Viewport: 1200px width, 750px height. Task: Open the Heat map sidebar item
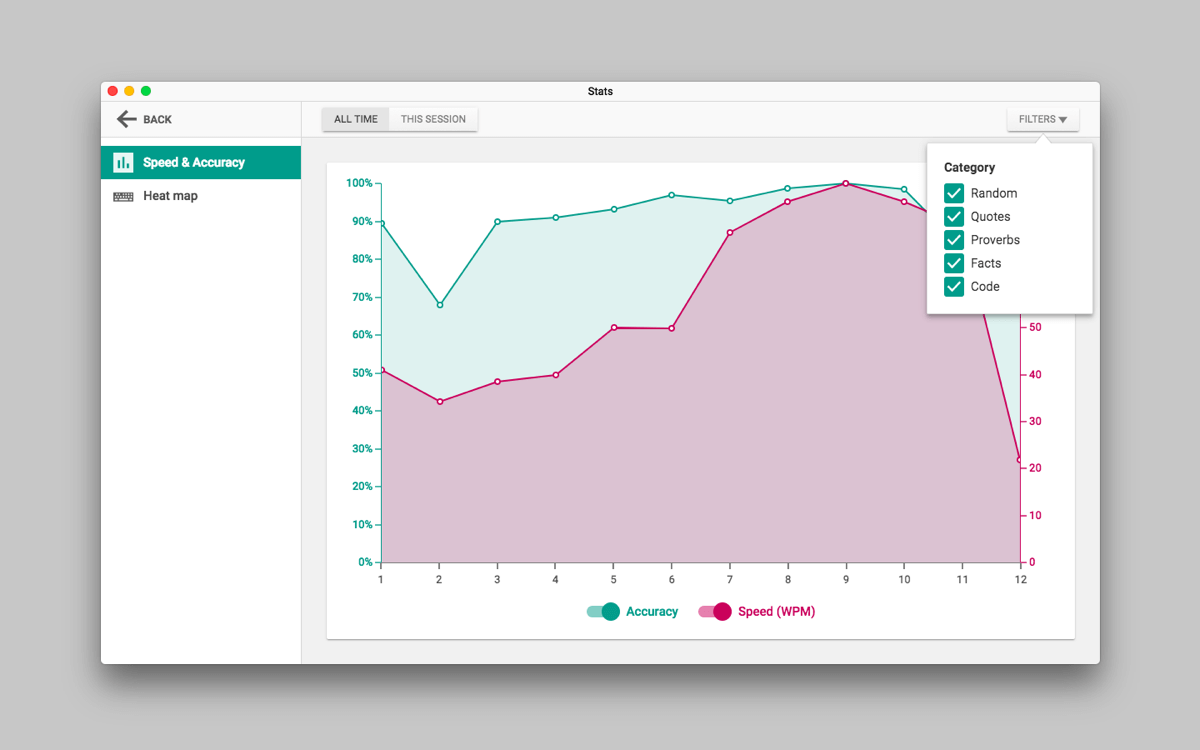(201, 196)
